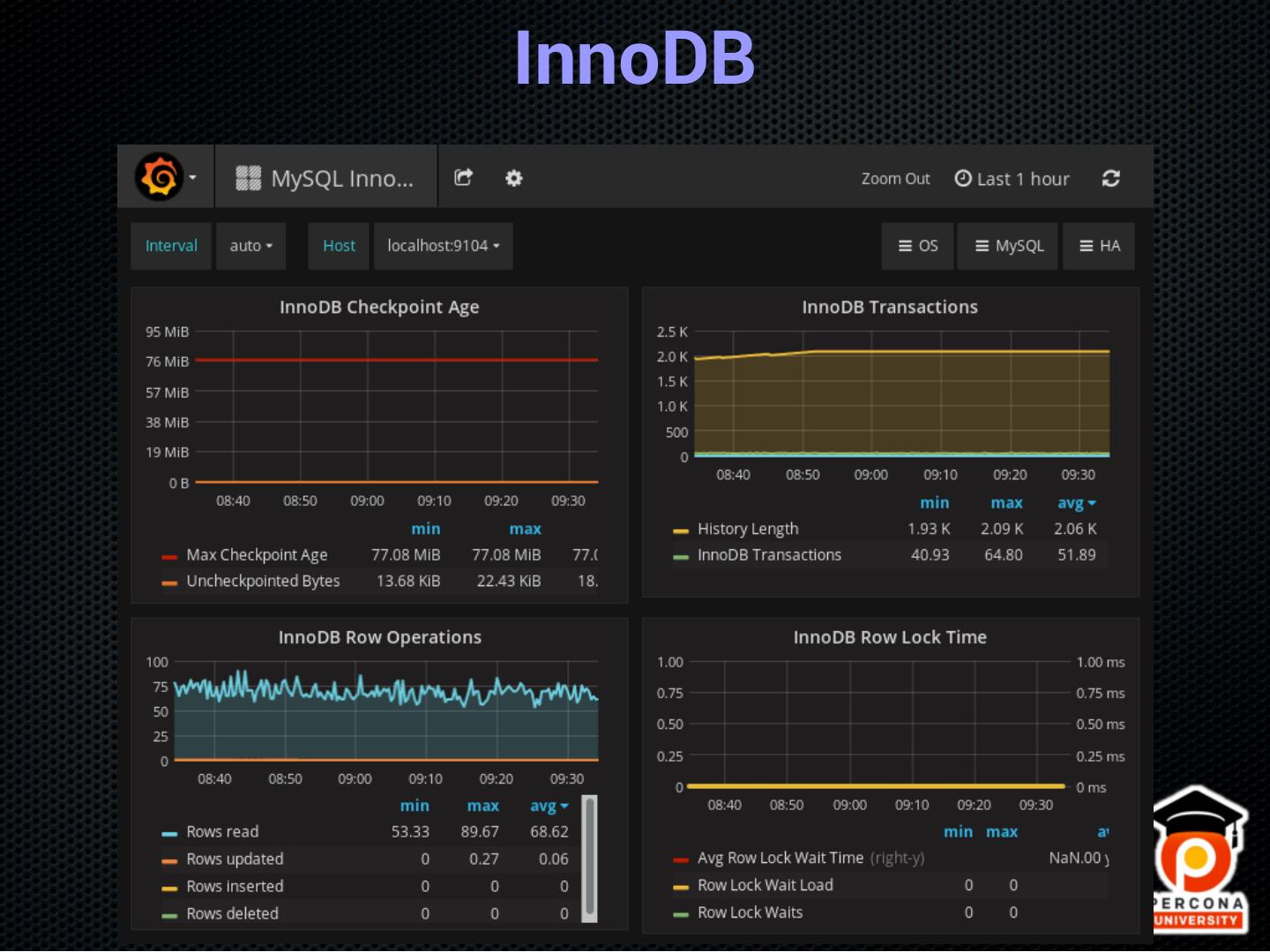This screenshot has height=952, width=1270.
Task: Open the HA dashboards menu
Action: pos(1099,246)
